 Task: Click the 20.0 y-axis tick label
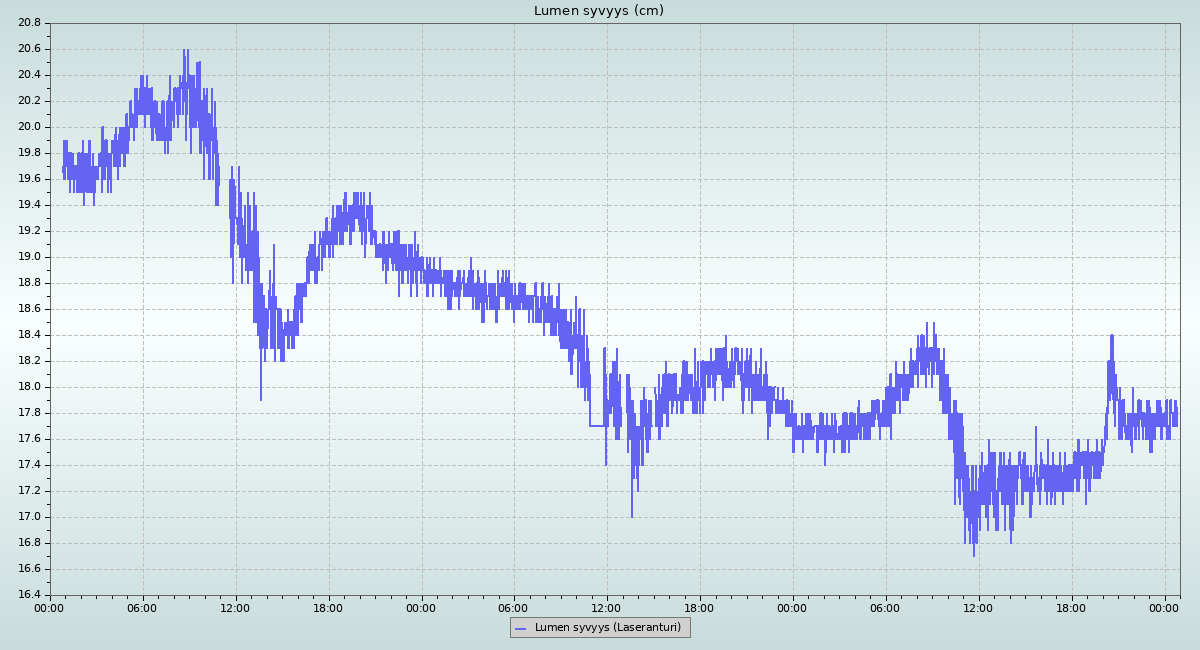click(29, 127)
